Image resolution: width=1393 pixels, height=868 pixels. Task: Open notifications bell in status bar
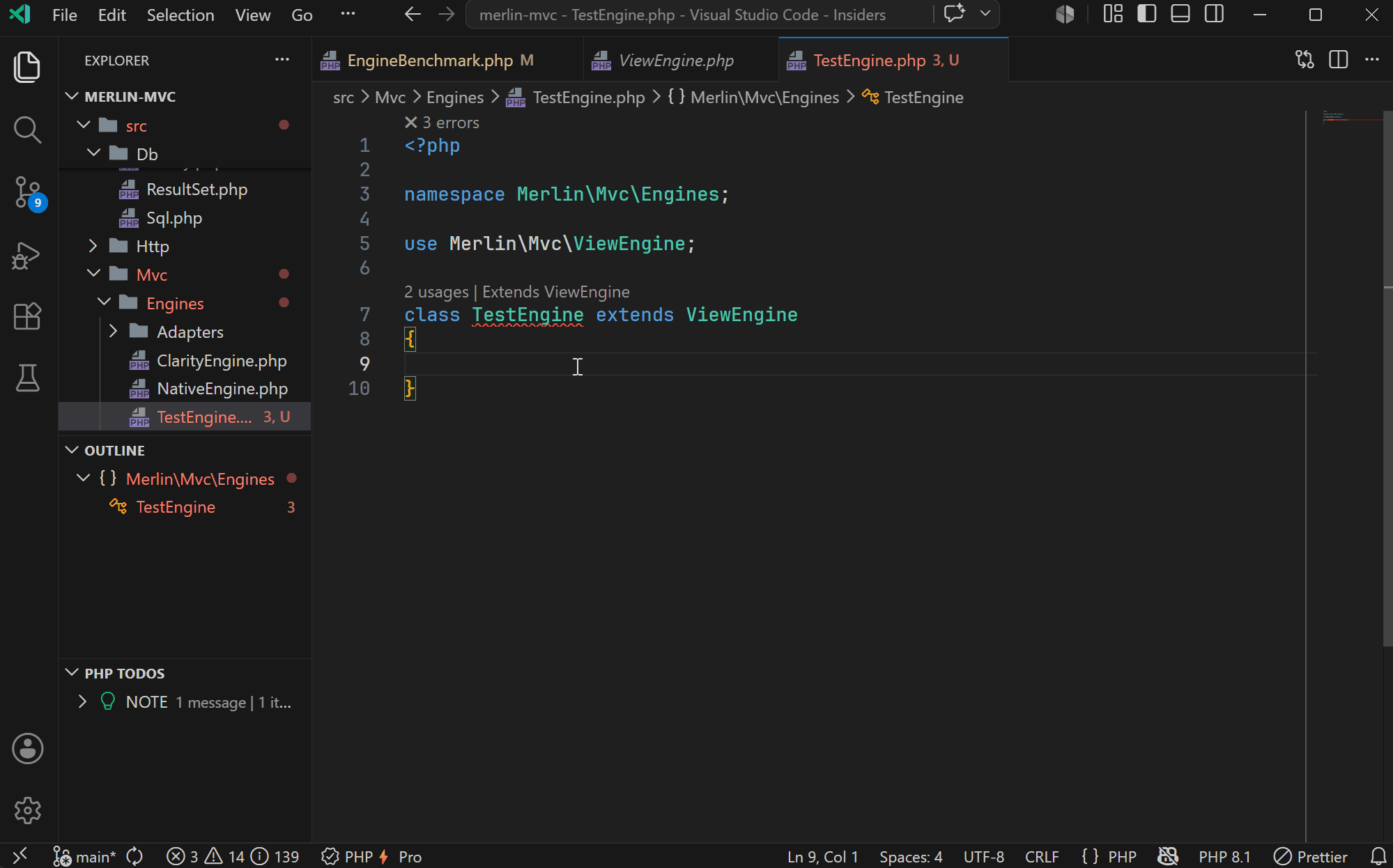click(1378, 856)
